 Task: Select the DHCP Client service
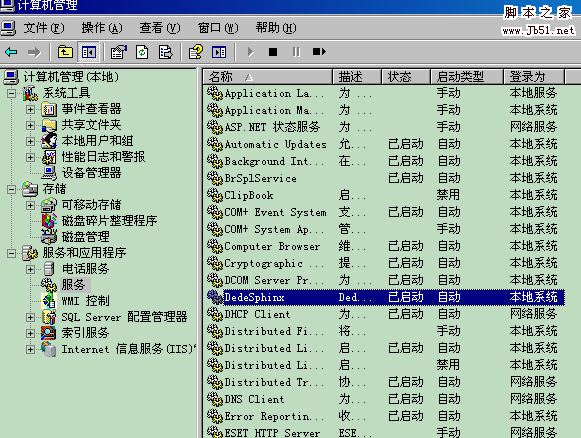(x=385, y=314)
